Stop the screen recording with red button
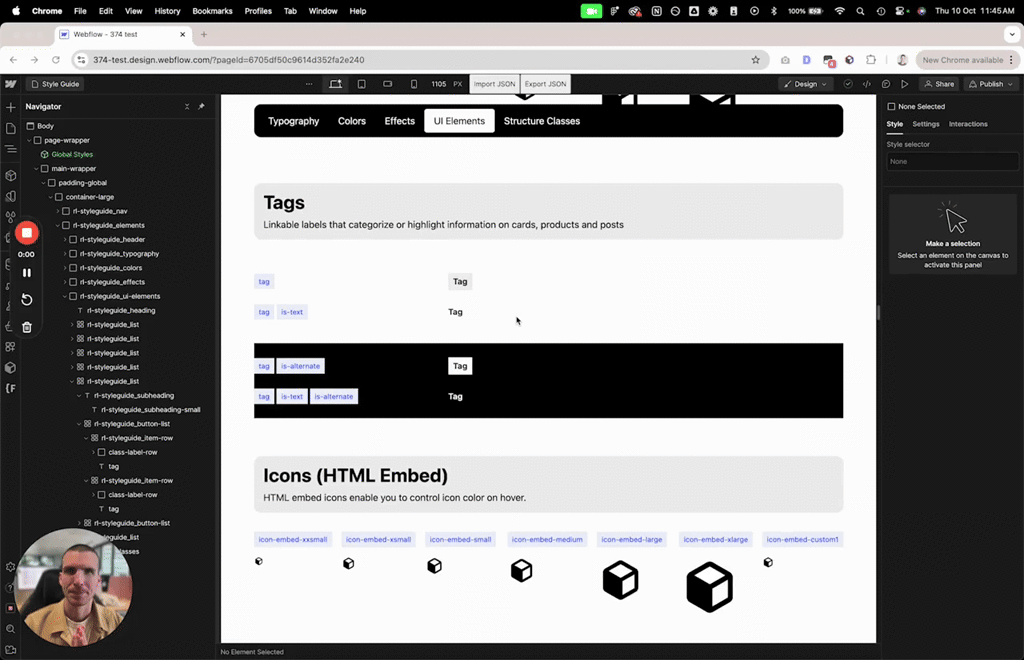The image size is (1024, 660). click(x=27, y=233)
